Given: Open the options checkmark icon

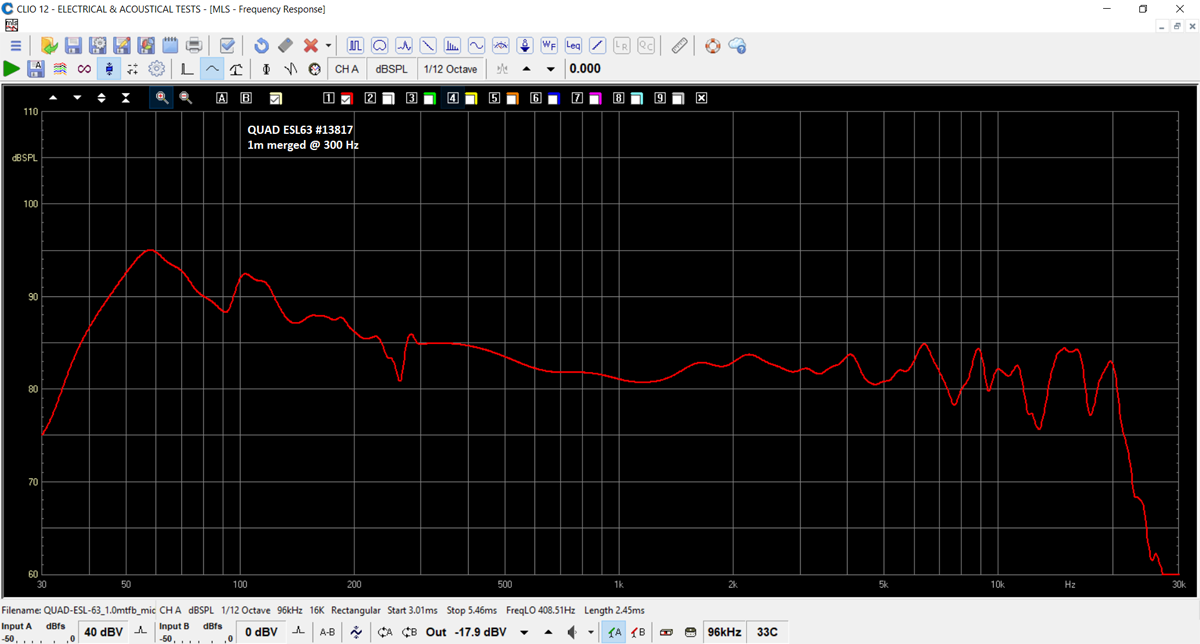Looking at the screenshot, I should click(x=227, y=46).
